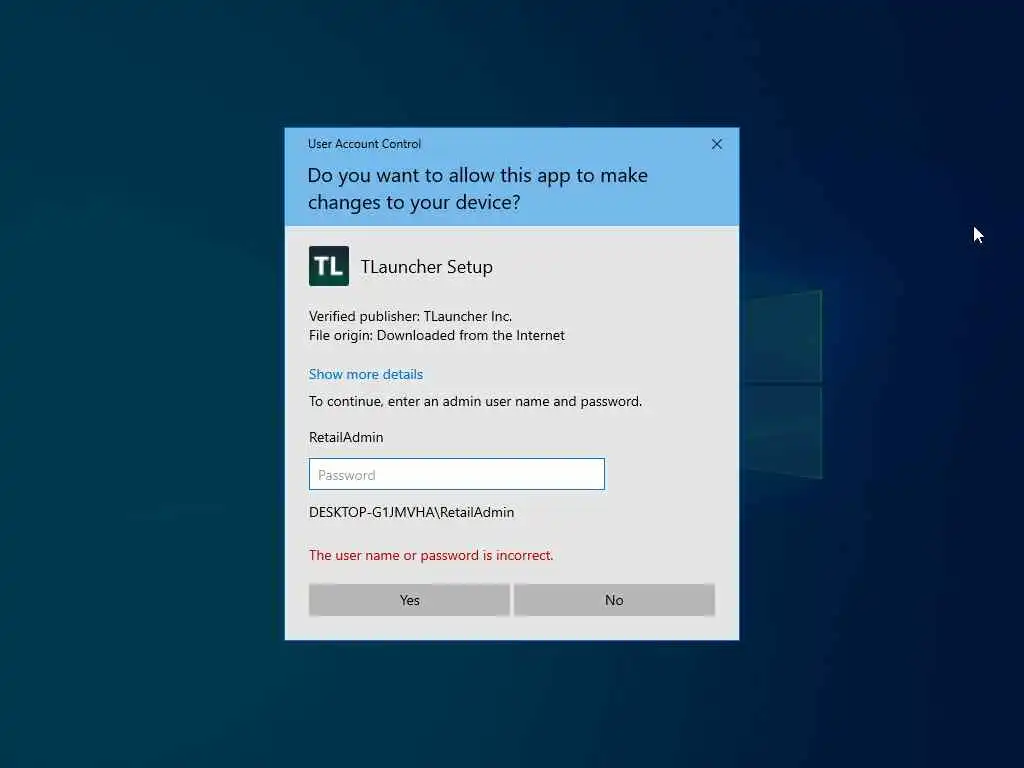Select the TLauncher Setup app name
Viewport: 1024px width, 768px height.
pos(426,266)
